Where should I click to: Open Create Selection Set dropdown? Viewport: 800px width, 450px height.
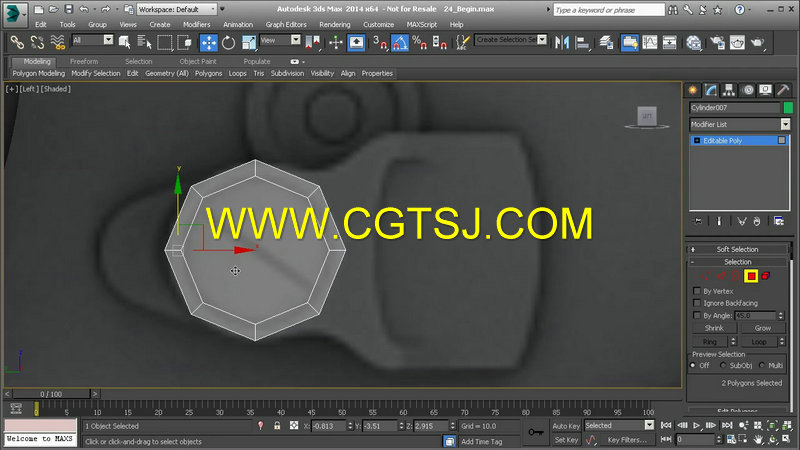[511, 40]
